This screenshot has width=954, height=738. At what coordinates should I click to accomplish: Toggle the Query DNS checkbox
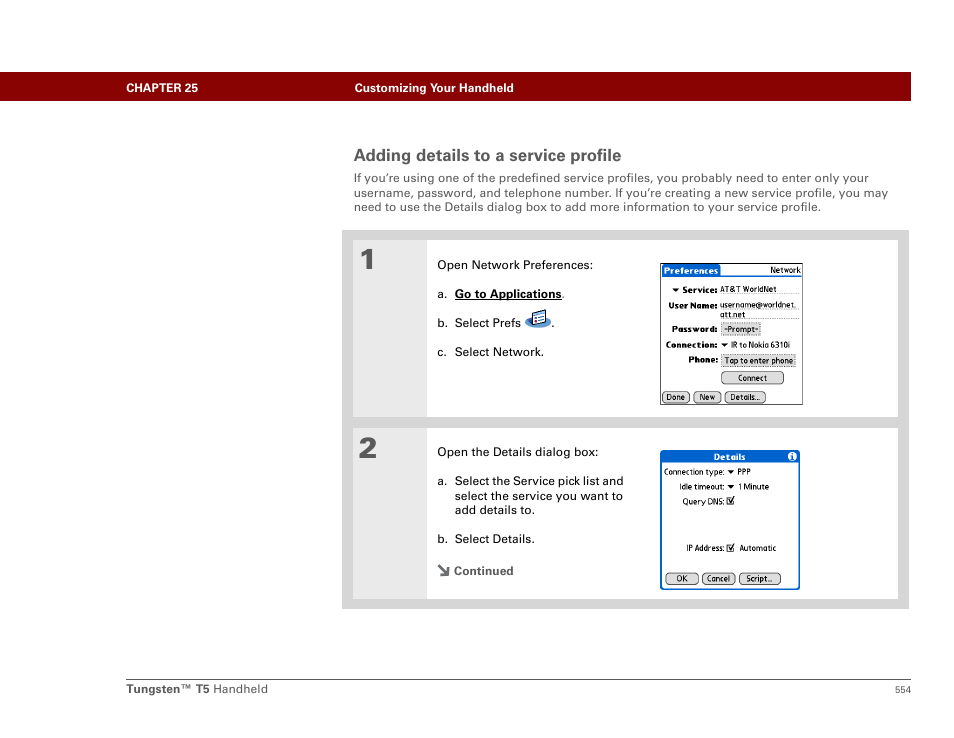731,501
